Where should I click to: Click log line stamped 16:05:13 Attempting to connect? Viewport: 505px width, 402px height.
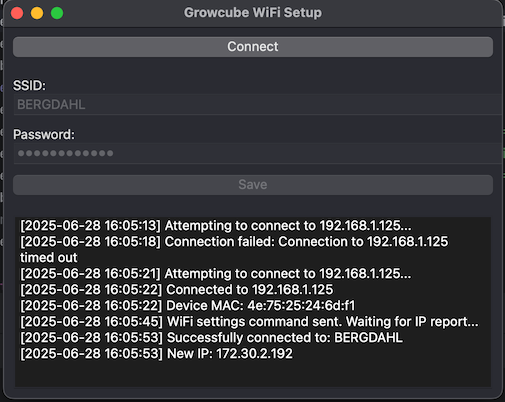[x=216, y=226]
